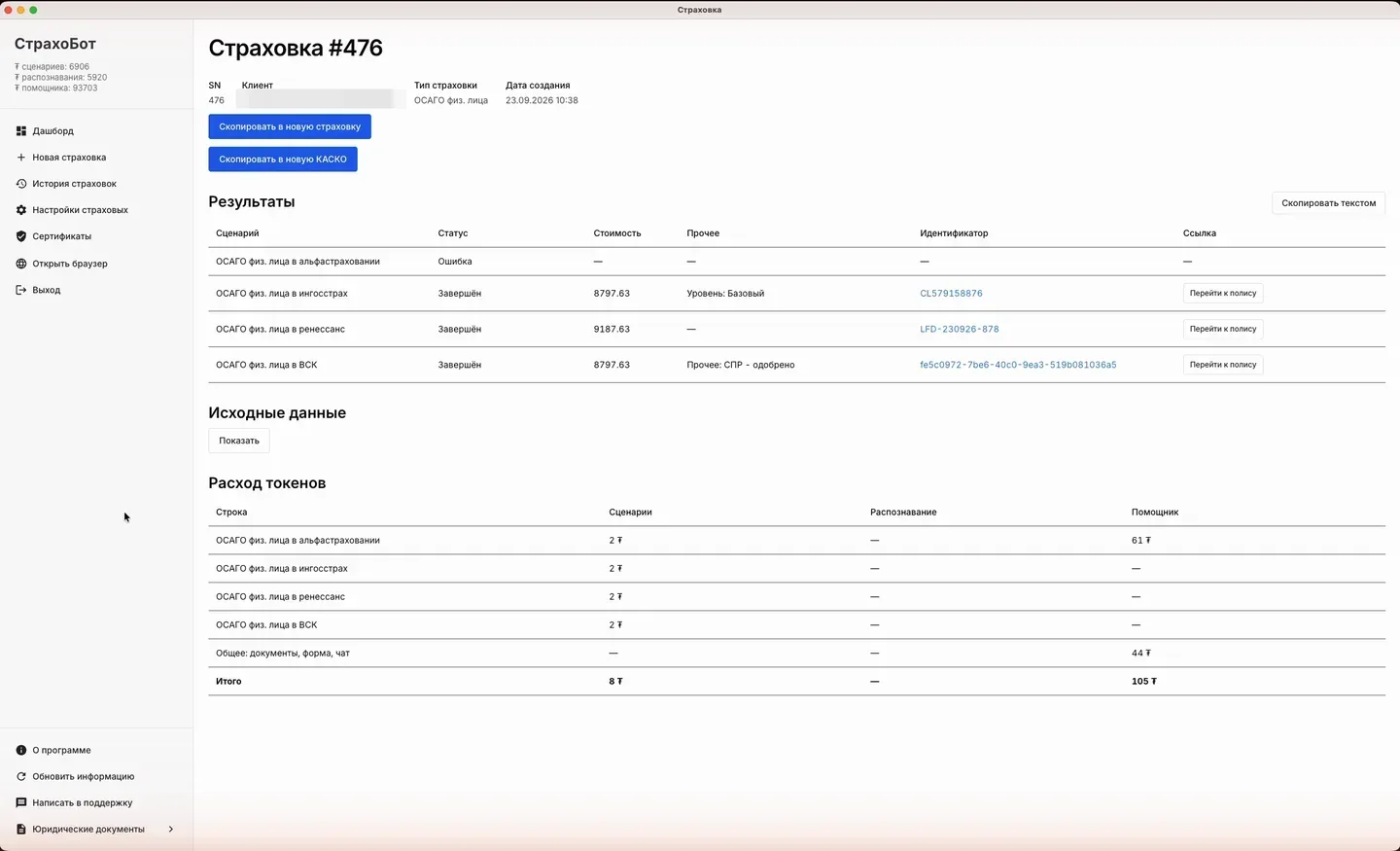Click 'Прочее: СПР - одобрено' text
The width and height of the screenshot is (1400, 851).
[x=741, y=365]
